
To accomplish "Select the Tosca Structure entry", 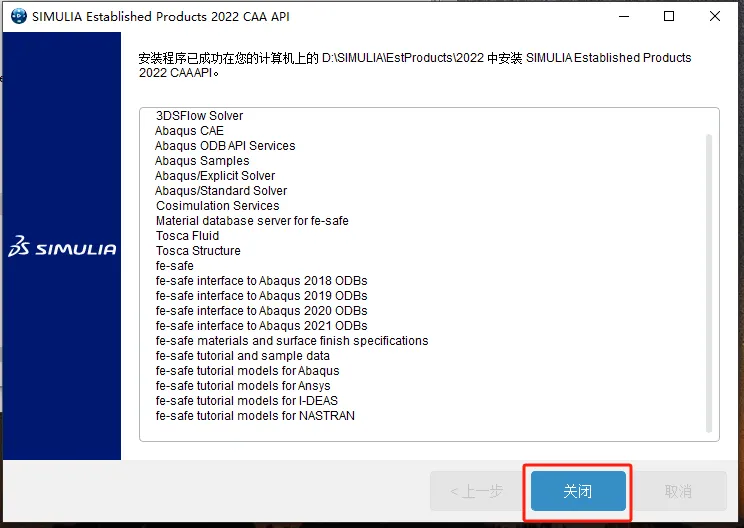I will pyautogui.click(x=198, y=250).
